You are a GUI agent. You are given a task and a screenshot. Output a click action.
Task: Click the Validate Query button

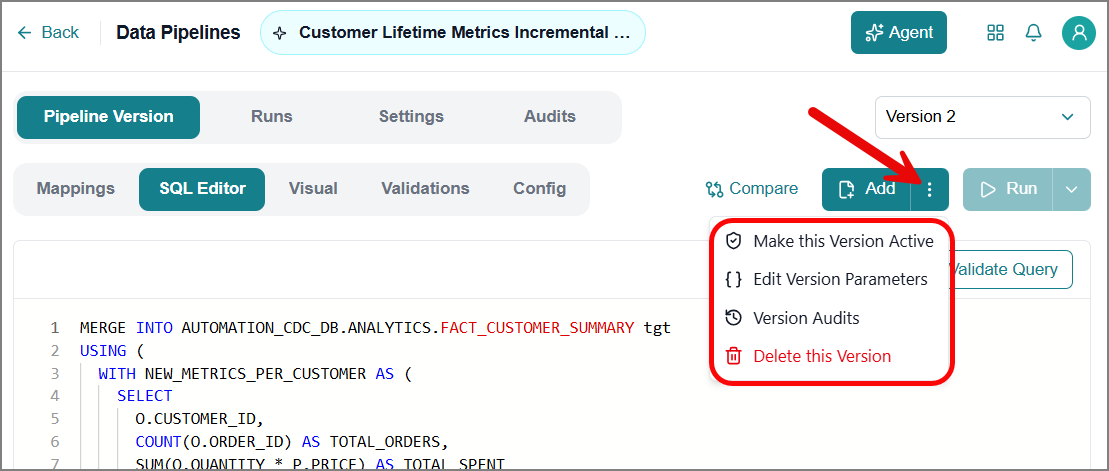pos(1011,269)
